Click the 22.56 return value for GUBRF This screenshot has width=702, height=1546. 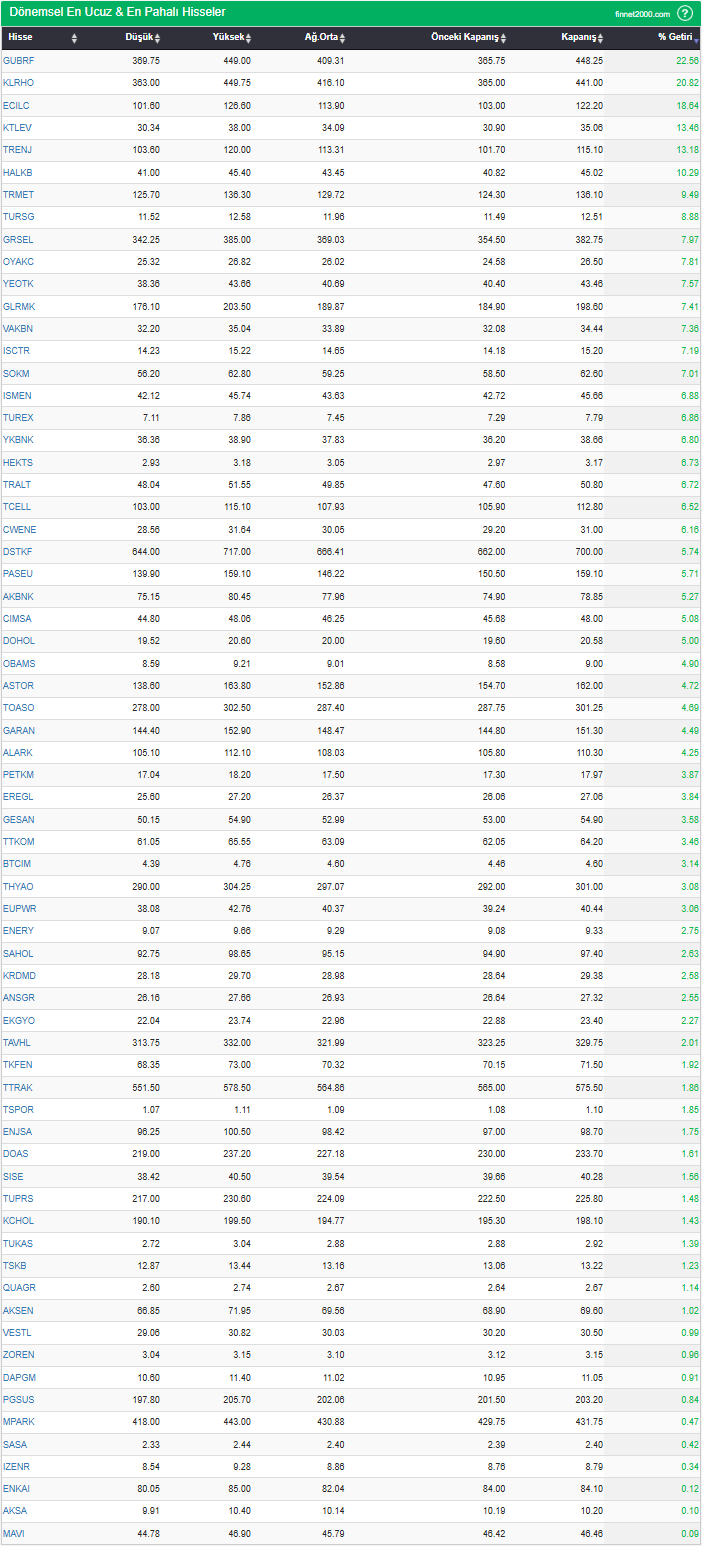687,60
